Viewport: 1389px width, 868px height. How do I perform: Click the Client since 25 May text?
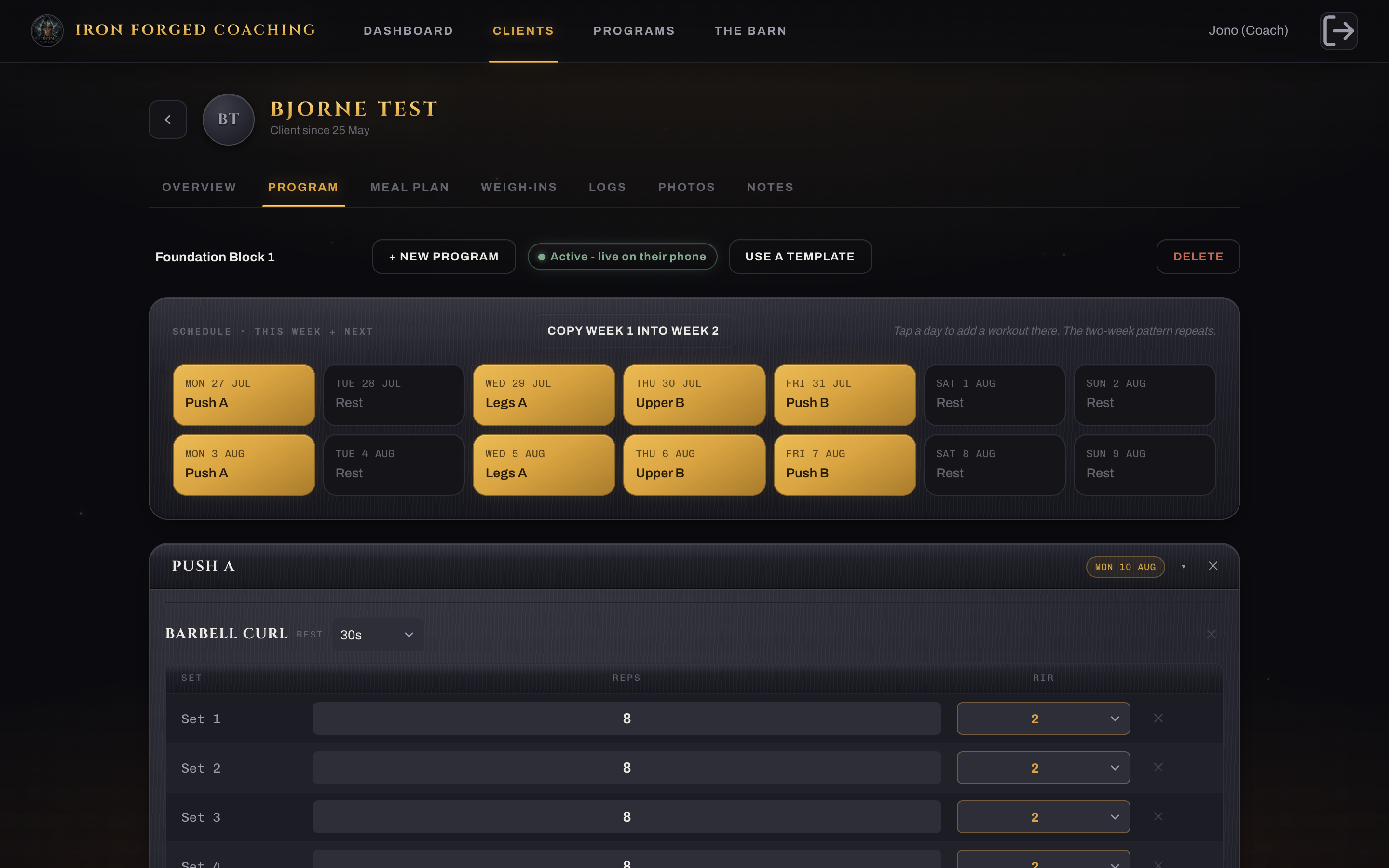coord(320,130)
